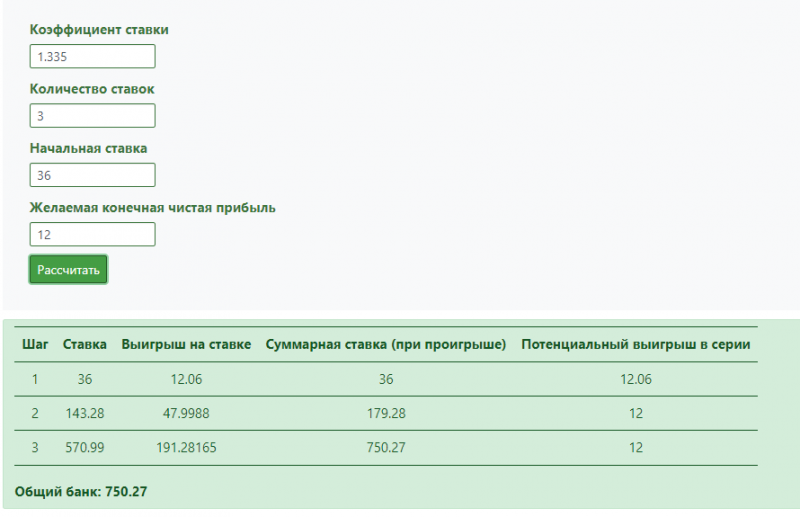Click the Желаемая конечная чистая прибыль field

[92, 234]
